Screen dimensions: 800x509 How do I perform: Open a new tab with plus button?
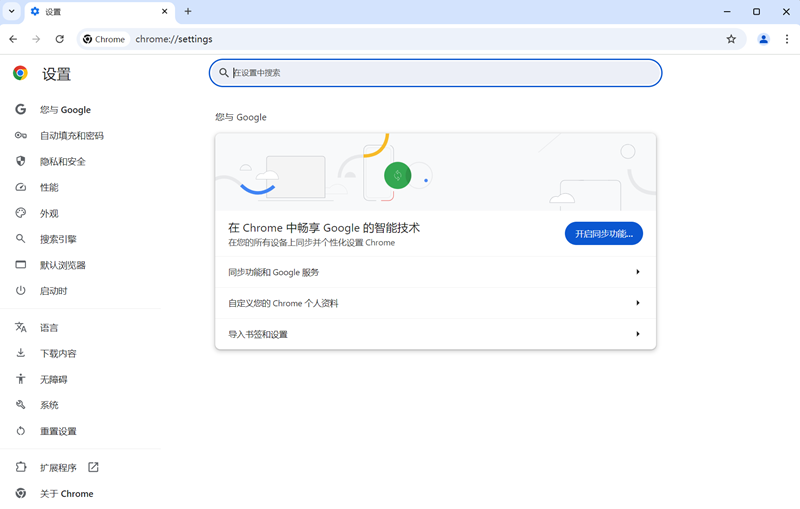188,11
